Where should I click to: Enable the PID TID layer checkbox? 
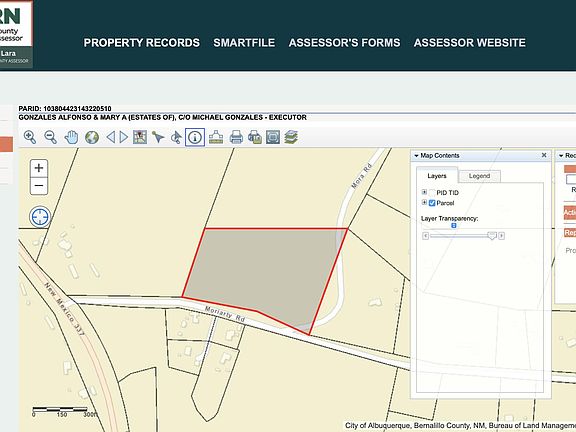432,193
